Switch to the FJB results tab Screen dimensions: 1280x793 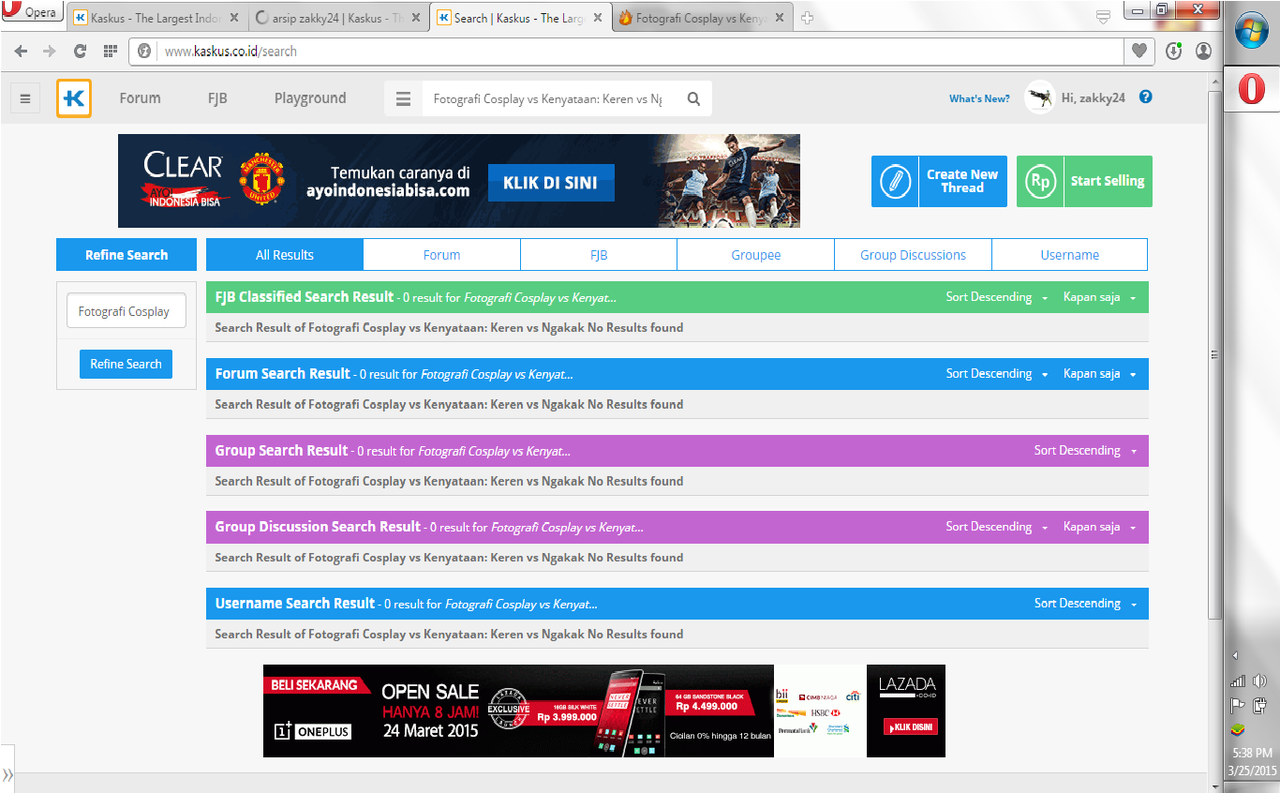(x=599, y=255)
